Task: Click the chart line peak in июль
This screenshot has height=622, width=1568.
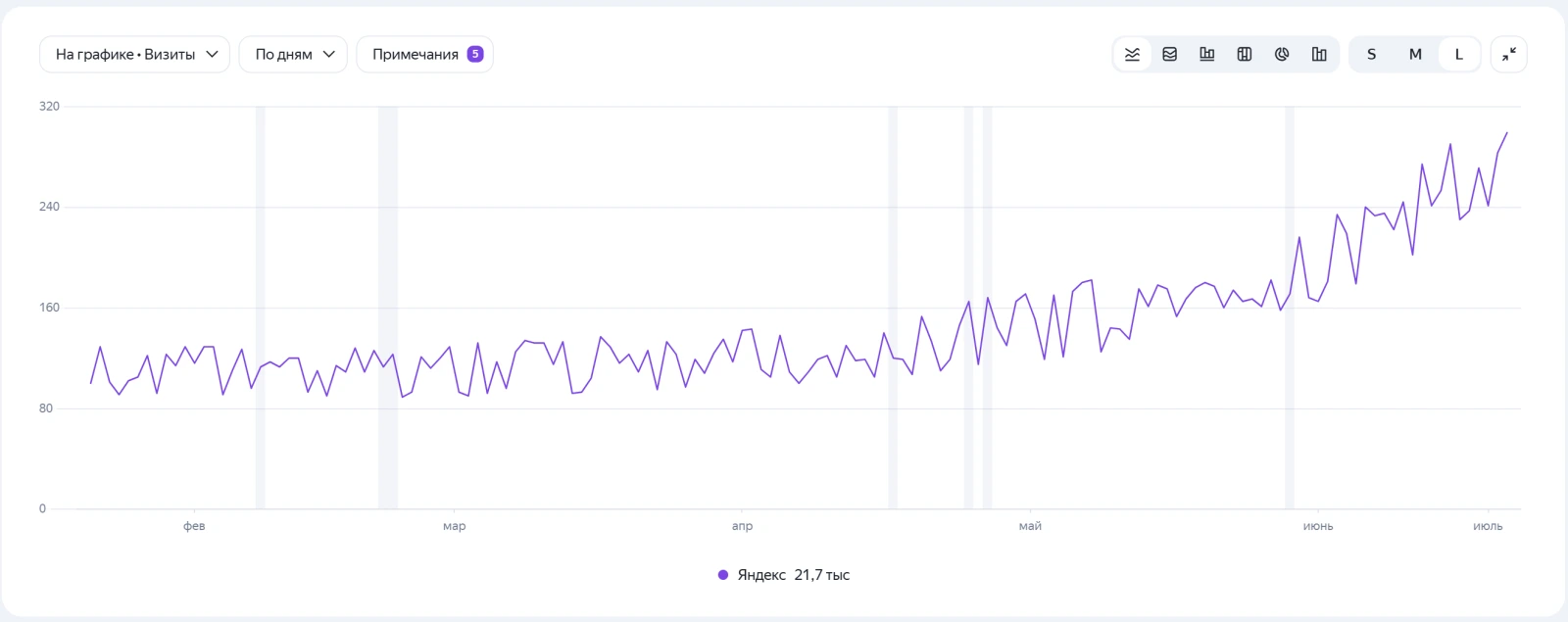Action: (1506, 133)
